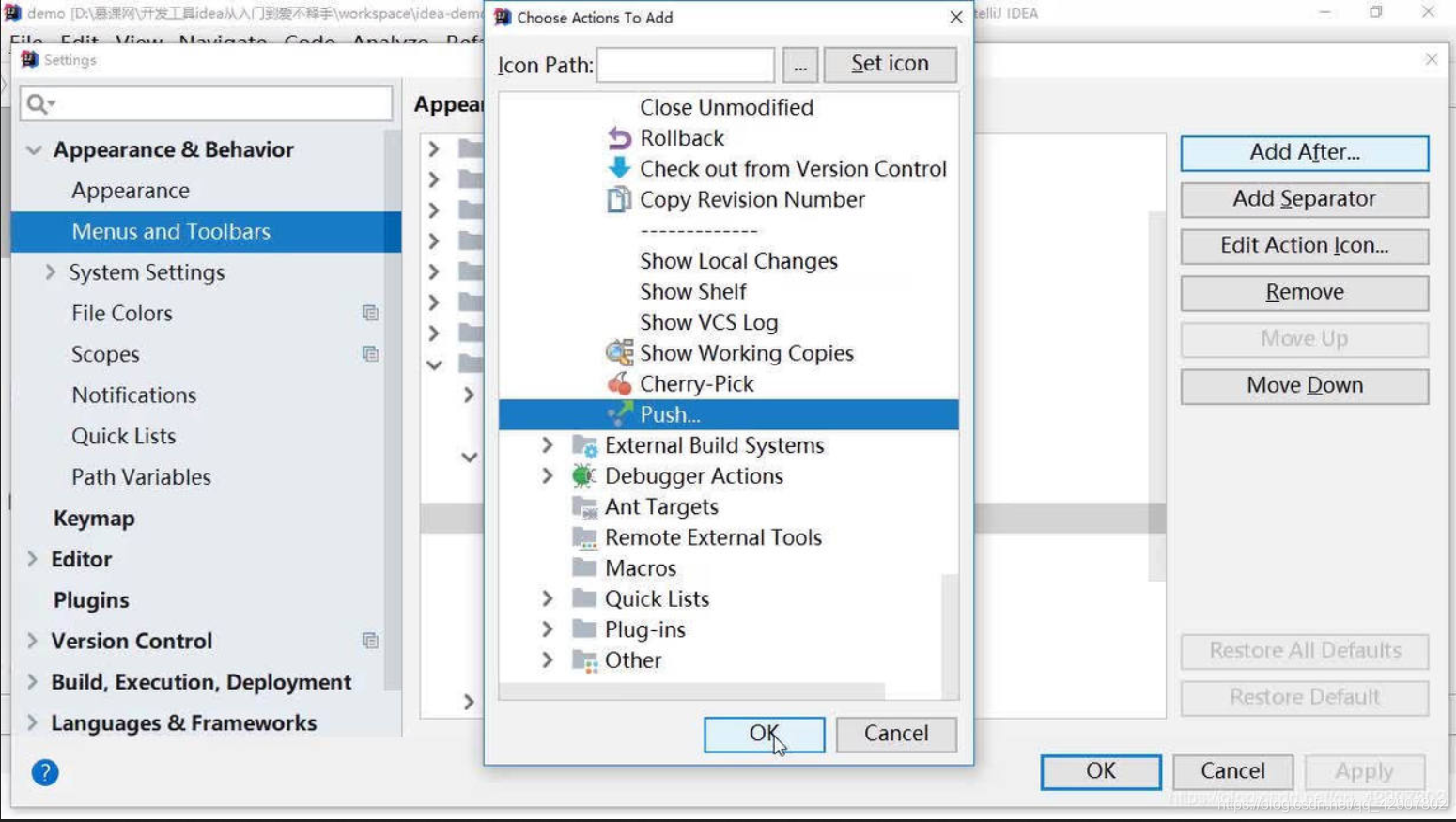This screenshot has height=822, width=1456.
Task: Click the Remote External Tools folder icon
Action: coord(584,537)
